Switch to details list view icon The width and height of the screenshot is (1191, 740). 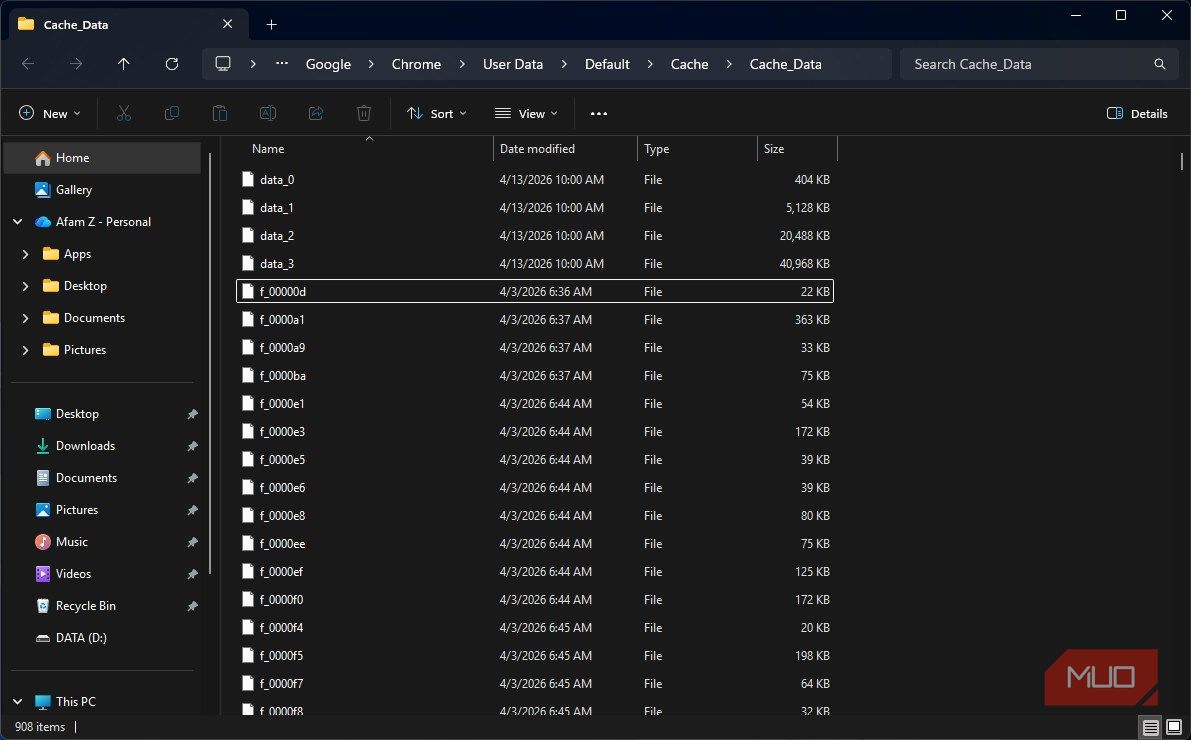1151,727
